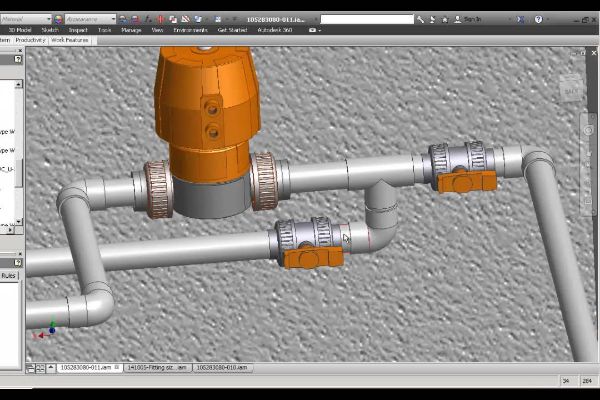Open the Sketch ribbon tab

tap(49, 30)
